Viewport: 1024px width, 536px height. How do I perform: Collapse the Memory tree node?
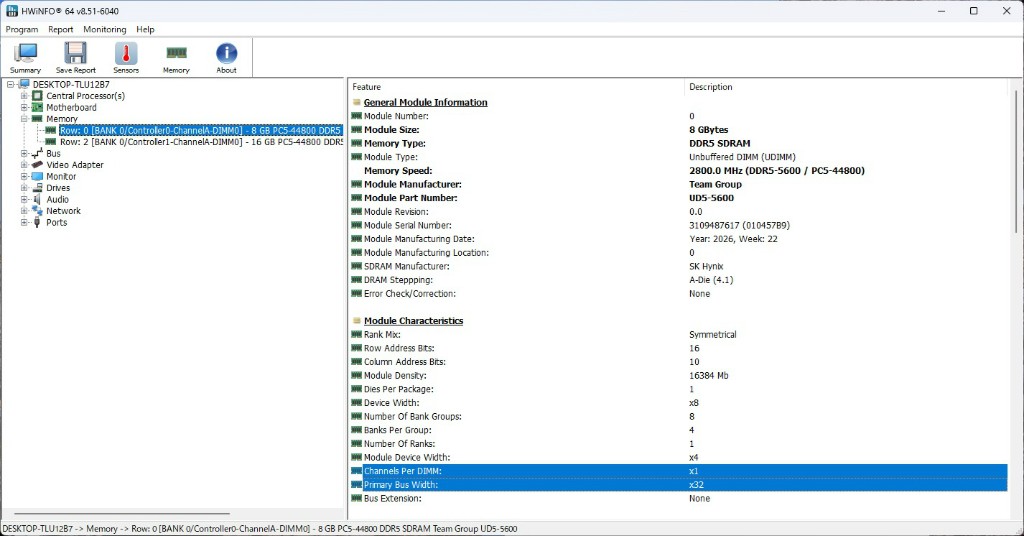24,119
